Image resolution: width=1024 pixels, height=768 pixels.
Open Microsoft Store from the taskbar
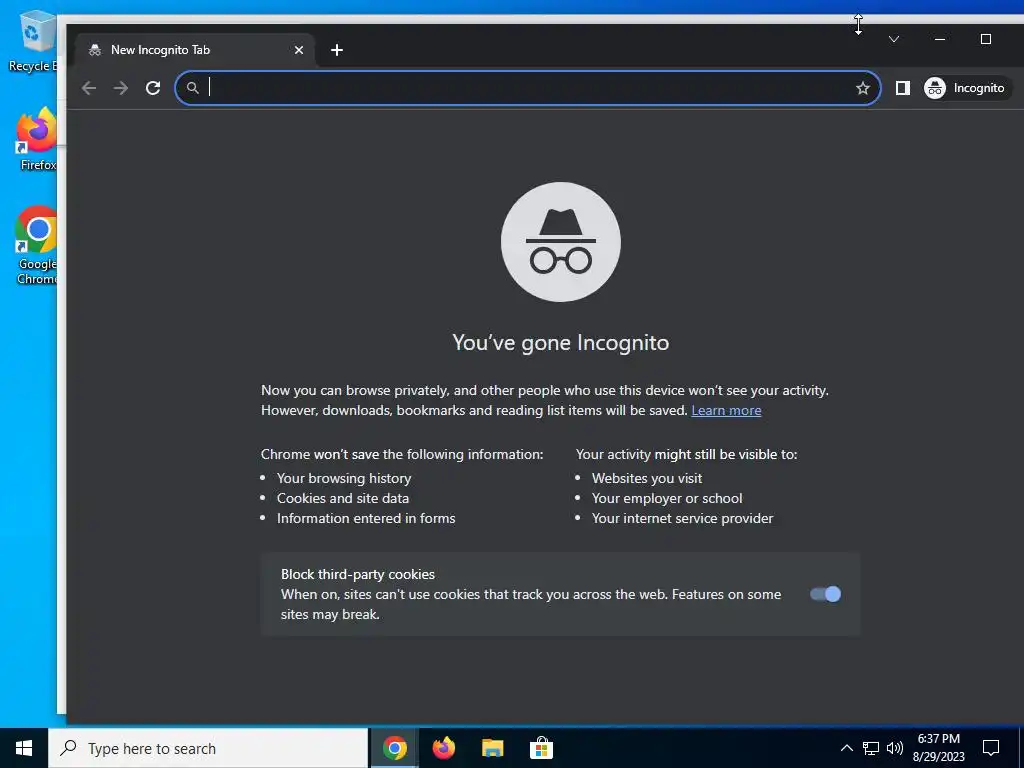tap(541, 748)
